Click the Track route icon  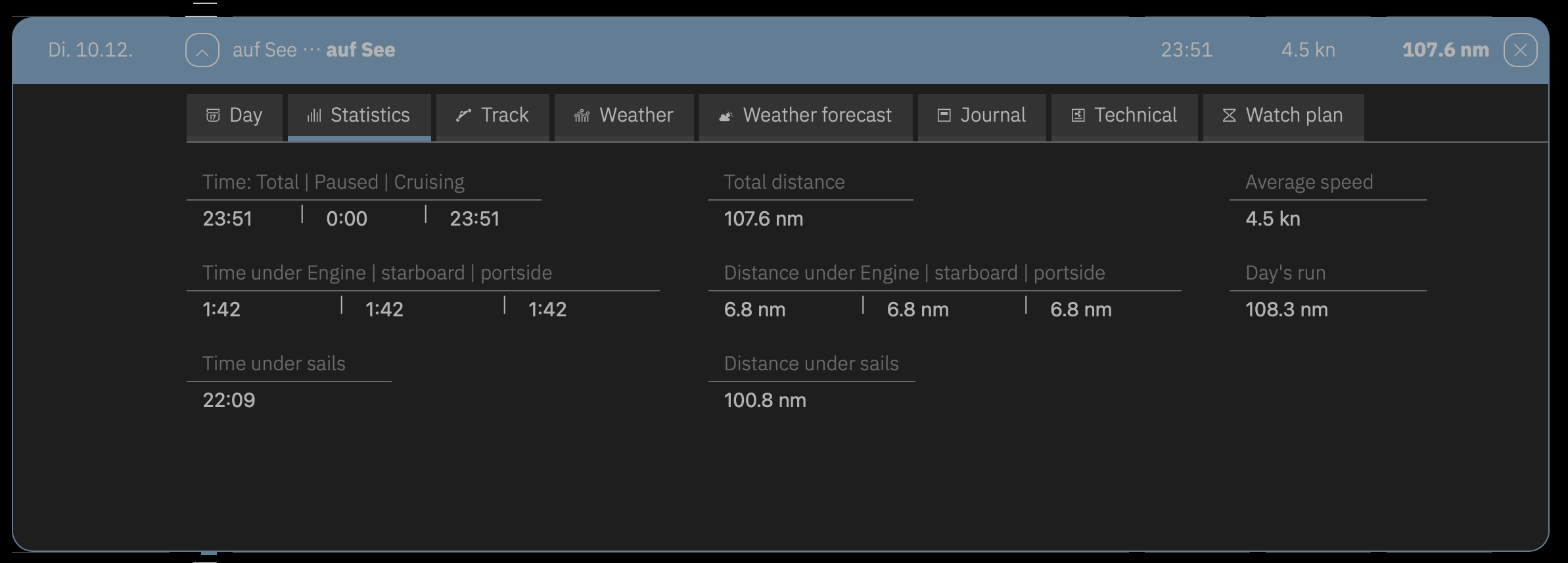point(464,116)
